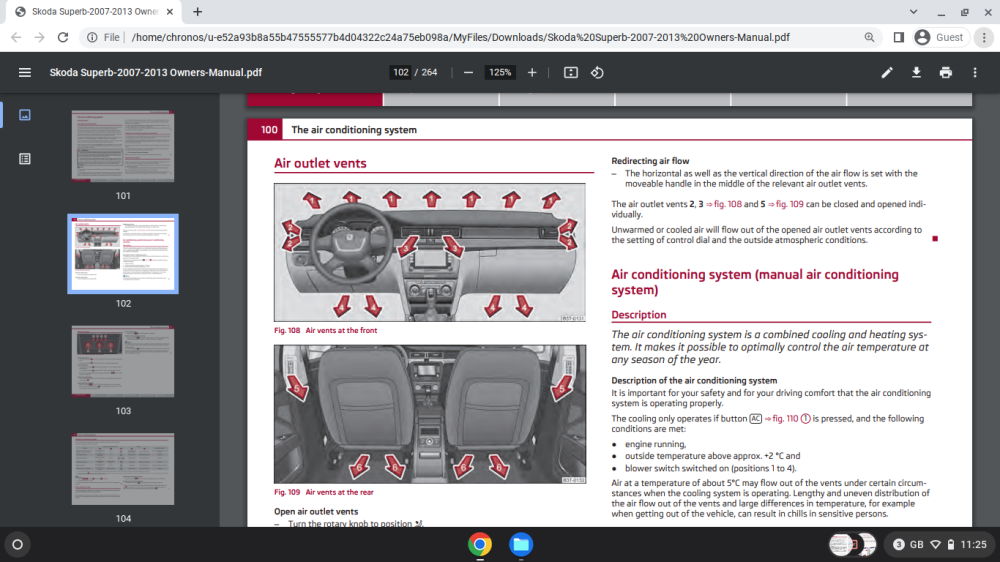Viewport: 1000px width, 562px height.
Task: Click the Air outlet vents heading
Action: click(320, 163)
